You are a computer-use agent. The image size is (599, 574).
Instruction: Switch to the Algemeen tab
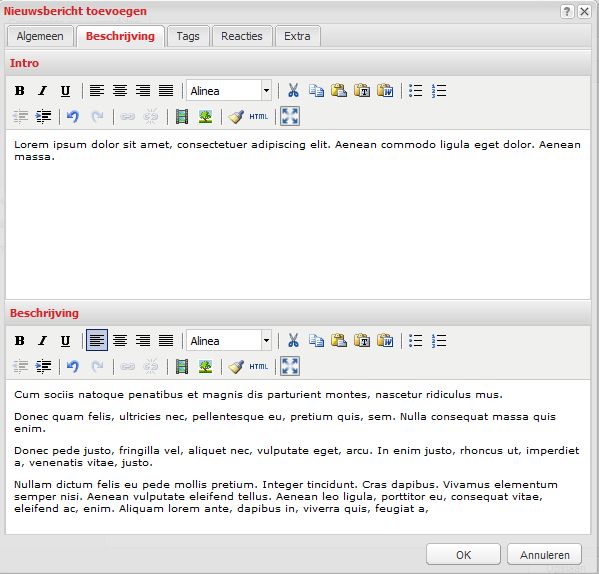point(40,36)
